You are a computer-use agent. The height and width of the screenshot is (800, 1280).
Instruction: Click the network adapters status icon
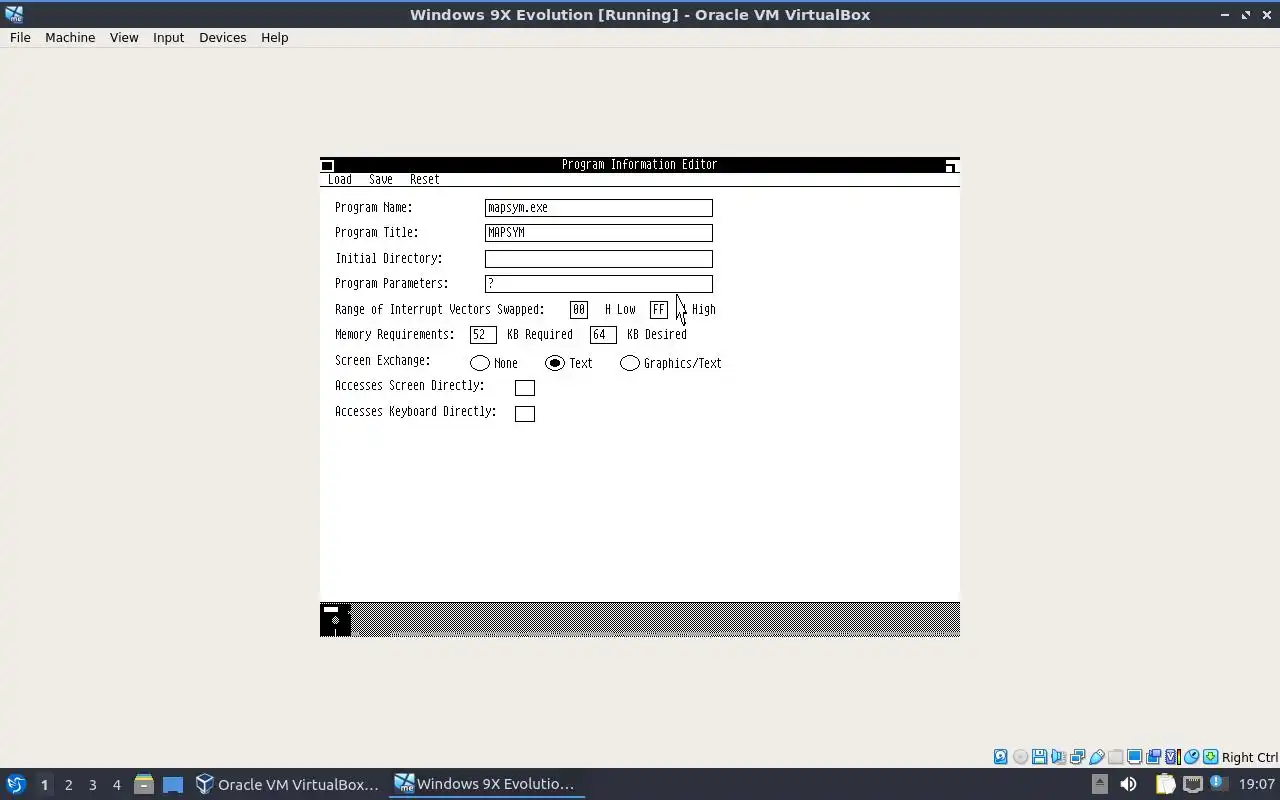1077,757
